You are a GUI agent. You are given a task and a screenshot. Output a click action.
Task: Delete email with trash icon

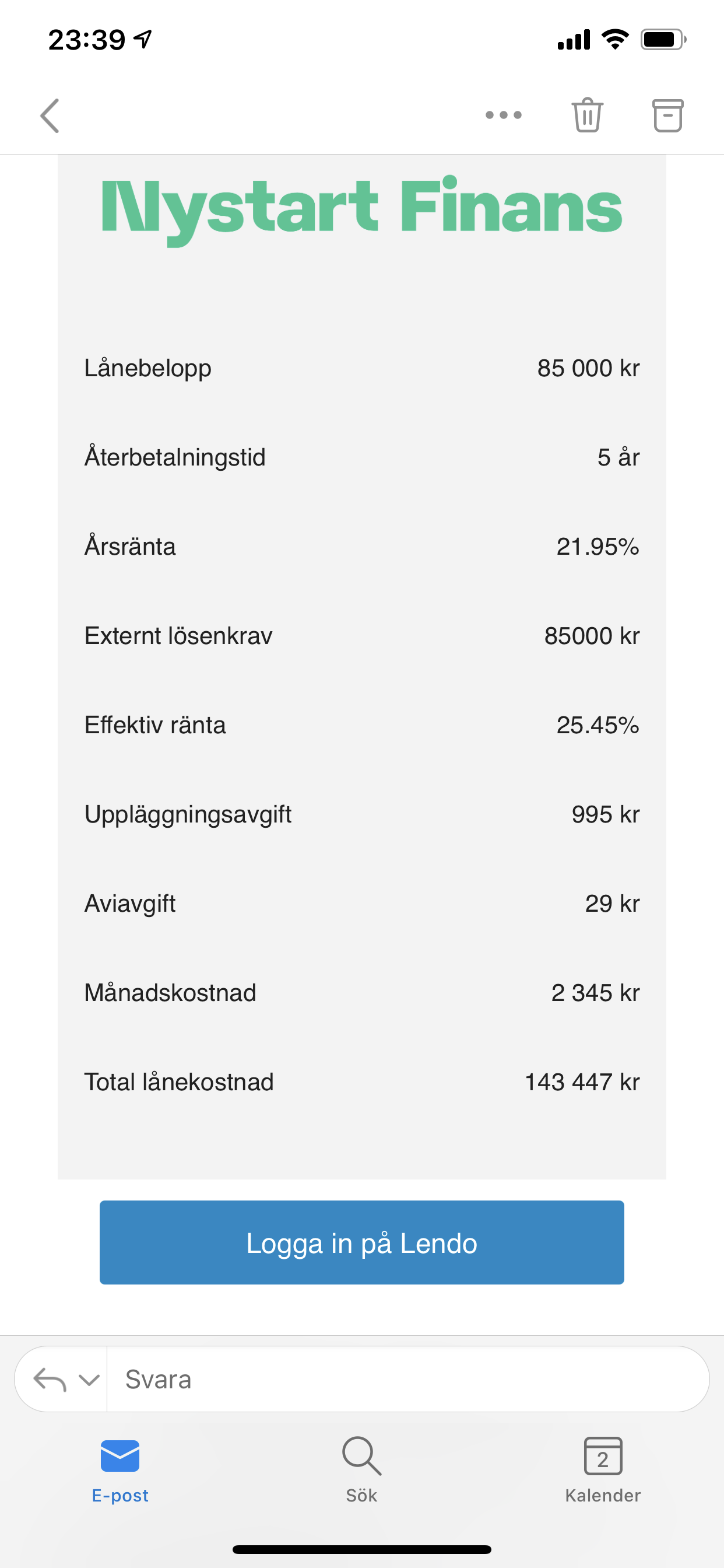[587, 115]
